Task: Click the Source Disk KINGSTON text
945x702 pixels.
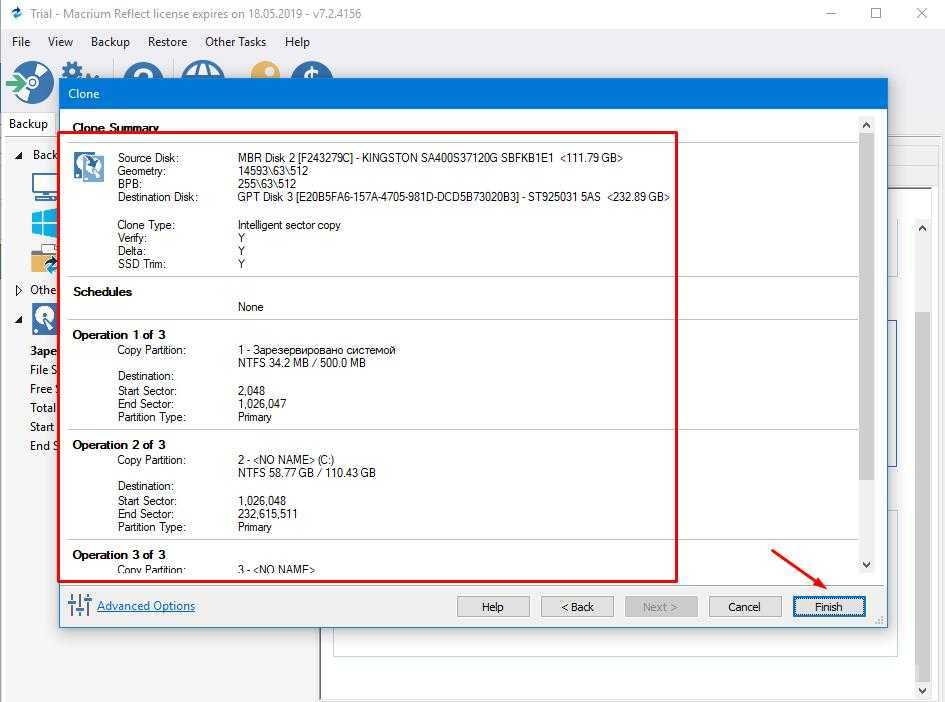Action: 430,158
